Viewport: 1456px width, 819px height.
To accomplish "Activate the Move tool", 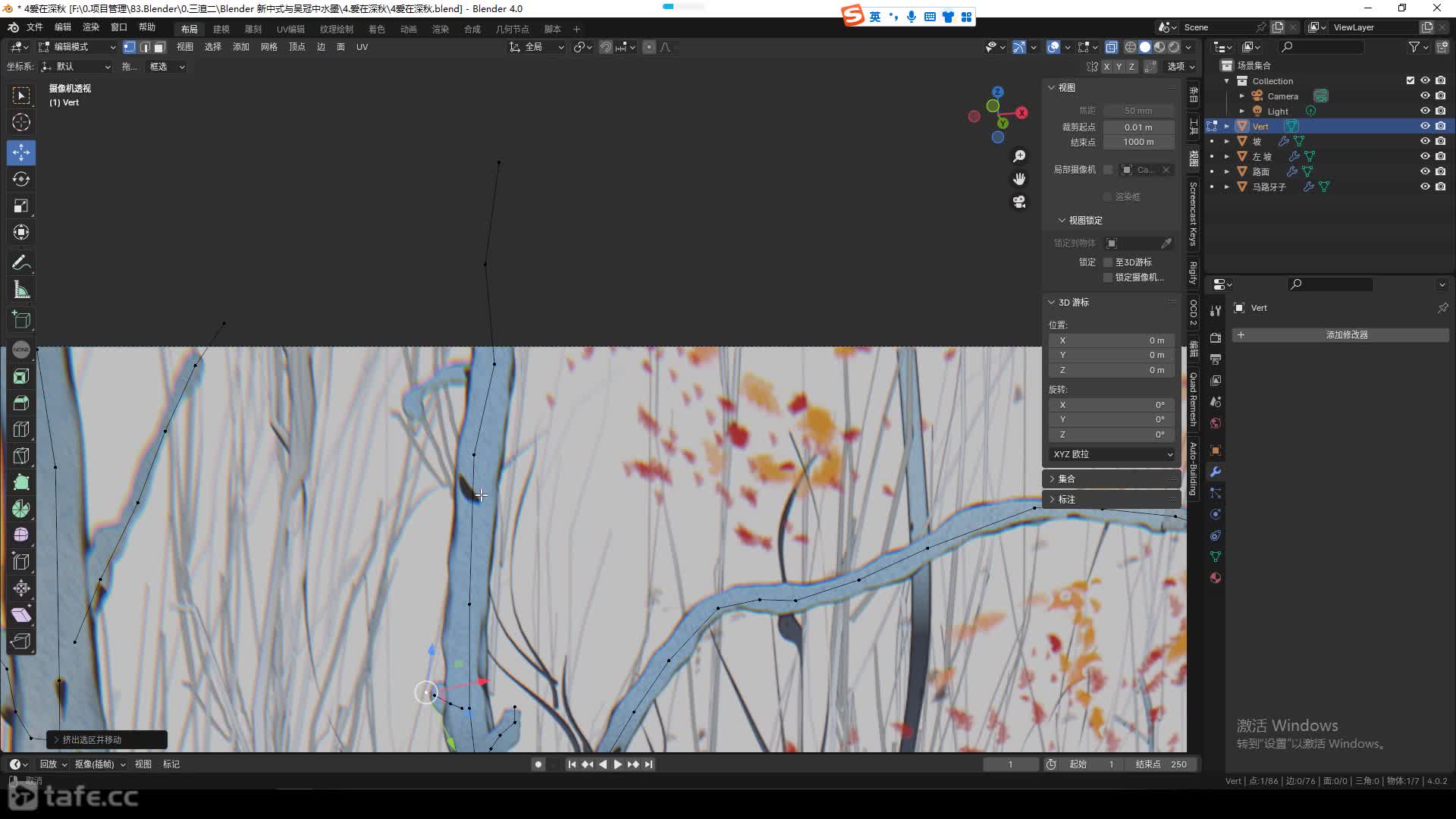I will click(21, 152).
